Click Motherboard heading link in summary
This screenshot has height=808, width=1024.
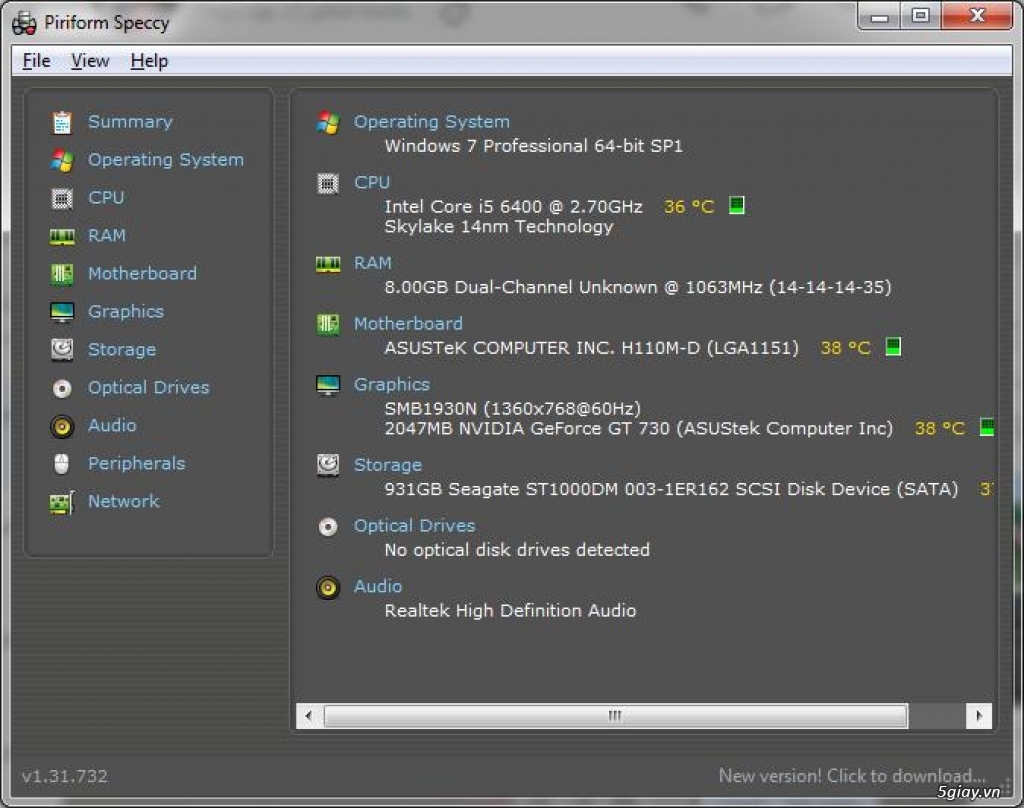408,323
